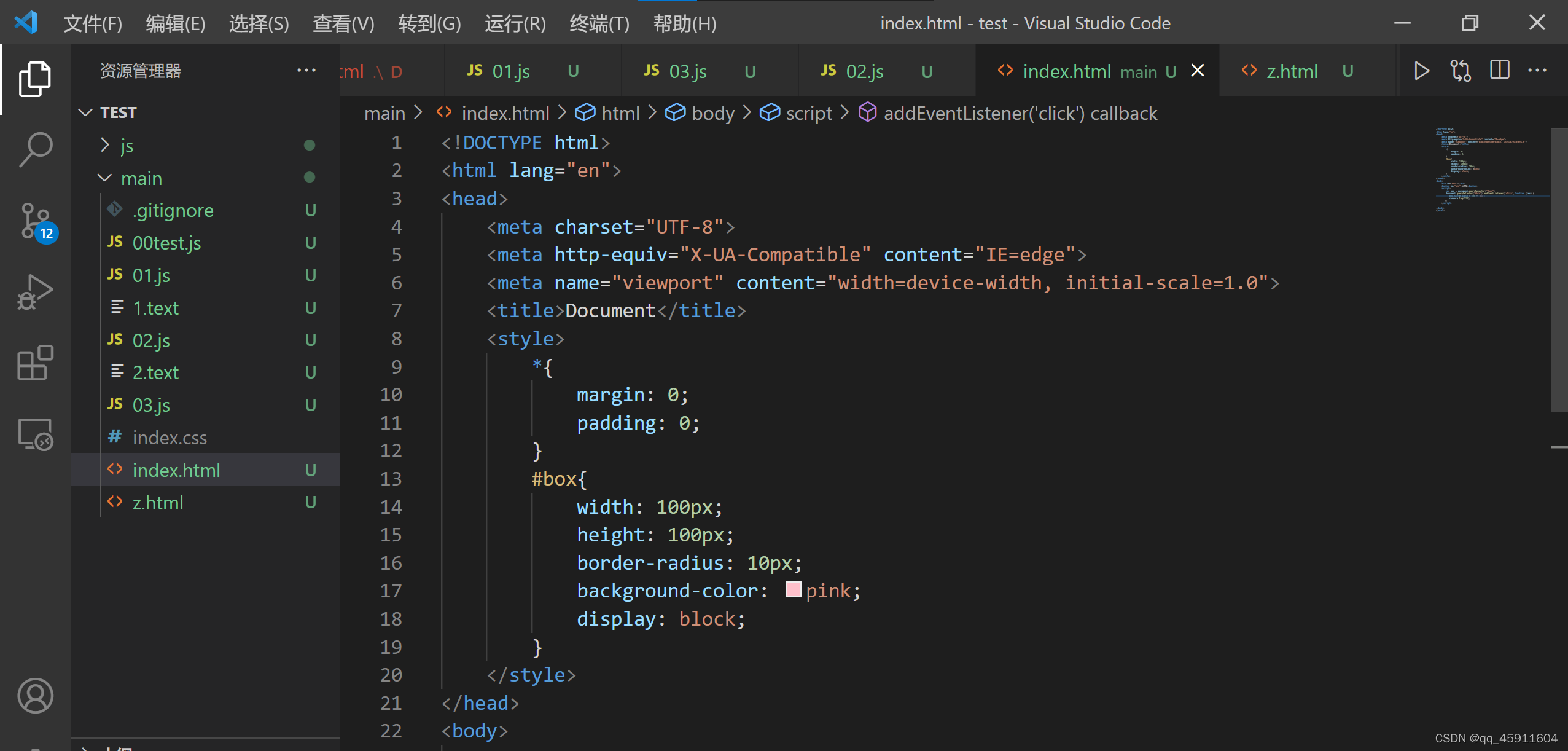
Task: Switch to the partially hidden deleted tab
Action: coord(392,71)
